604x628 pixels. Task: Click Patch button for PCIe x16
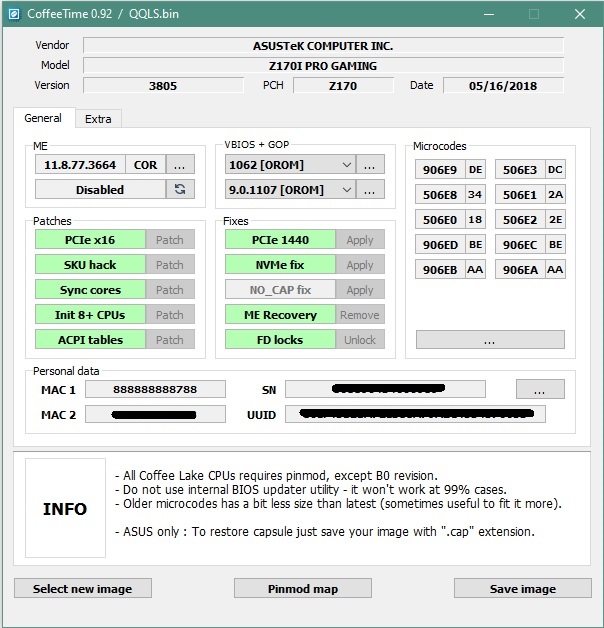(170, 240)
